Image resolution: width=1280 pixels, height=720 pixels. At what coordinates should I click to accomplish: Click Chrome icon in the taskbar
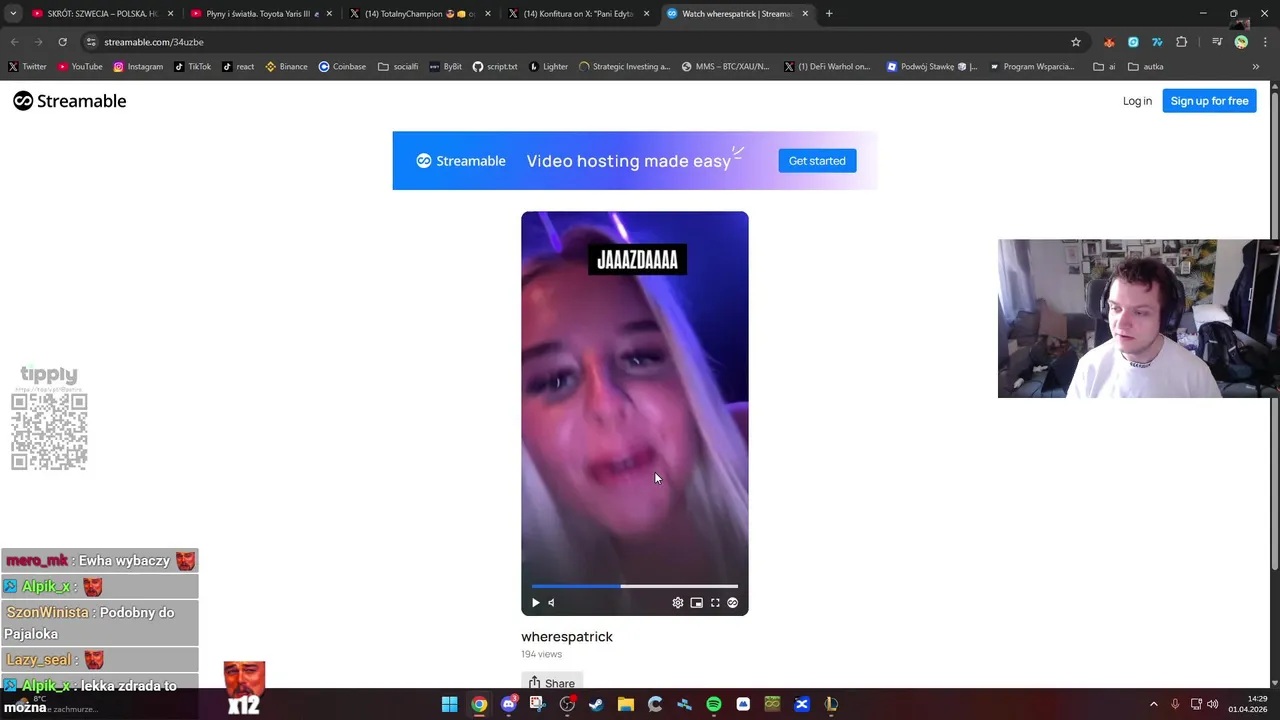click(x=479, y=704)
